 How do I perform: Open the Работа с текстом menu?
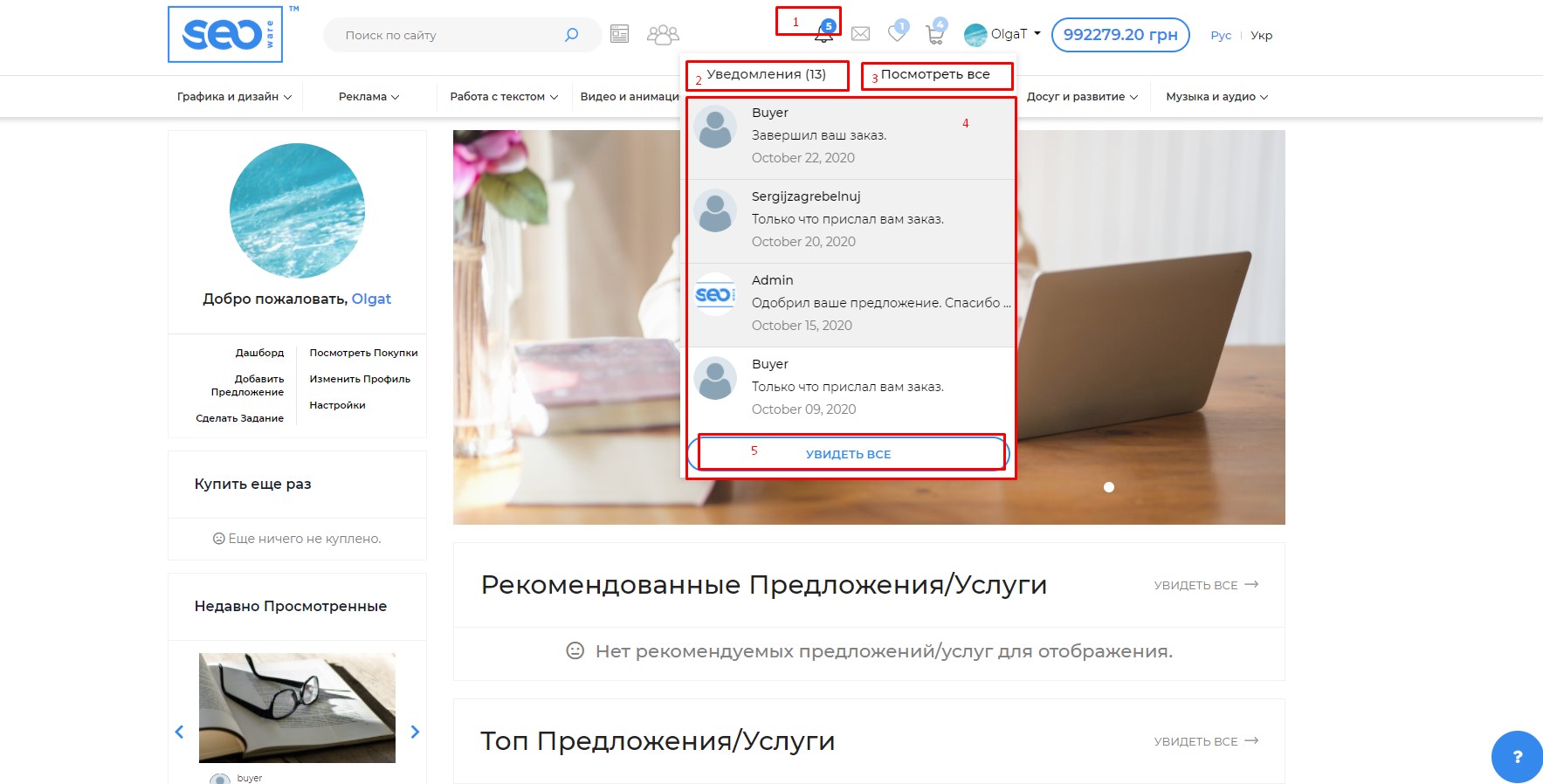click(x=504, y=97)
